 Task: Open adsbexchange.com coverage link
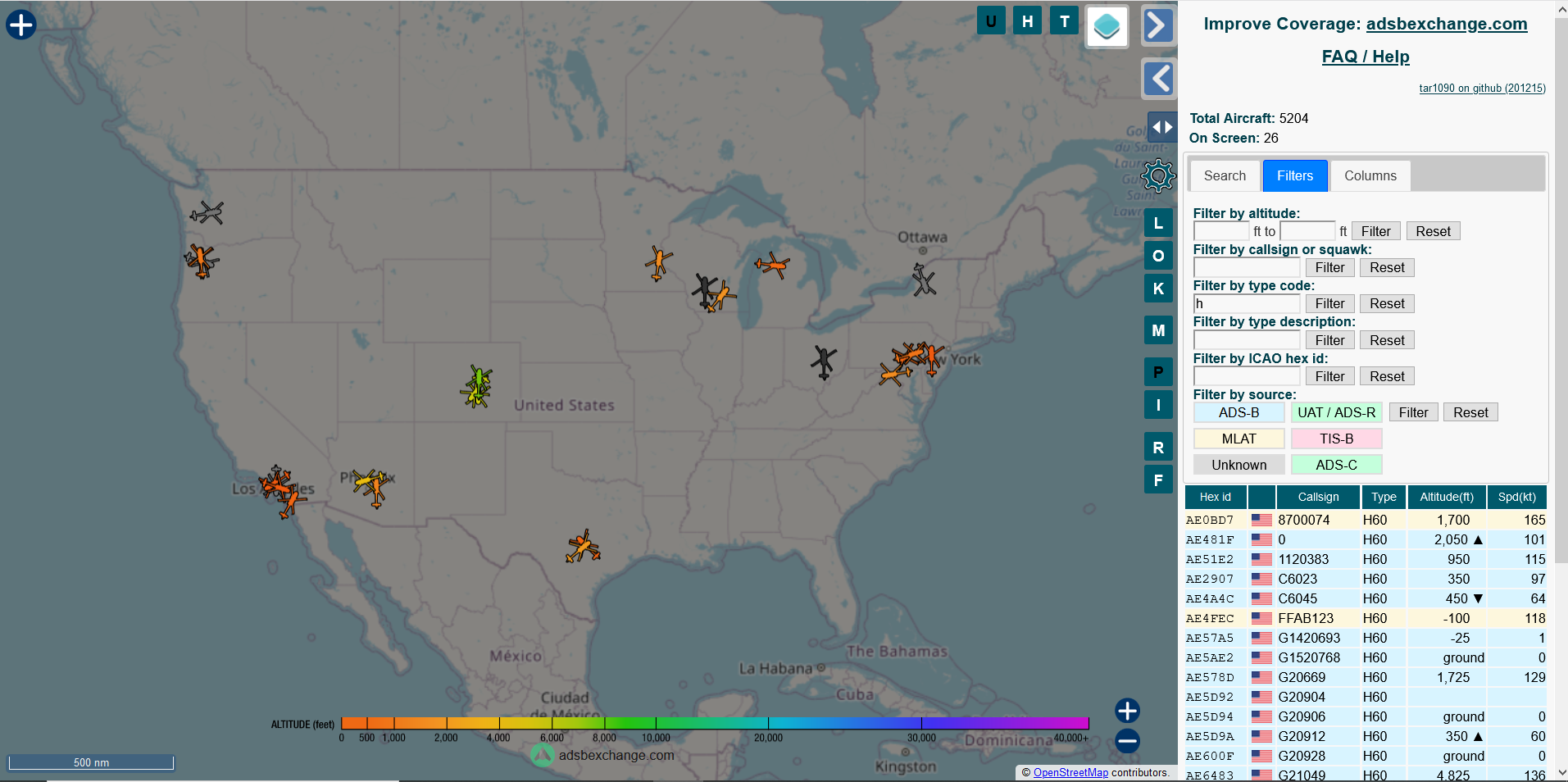(1447, 24)
